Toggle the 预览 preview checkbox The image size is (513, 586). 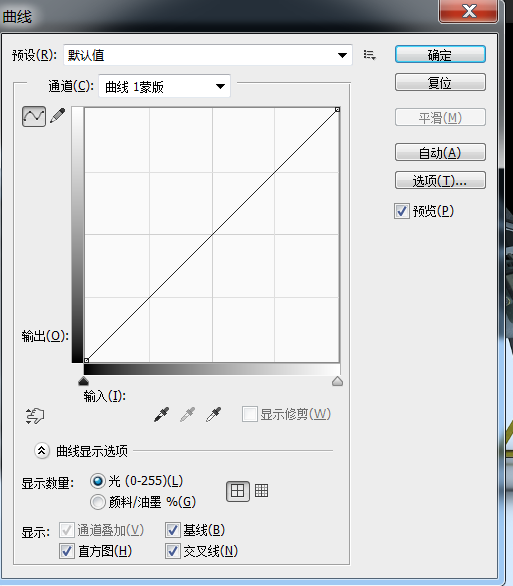pos(402,211)
